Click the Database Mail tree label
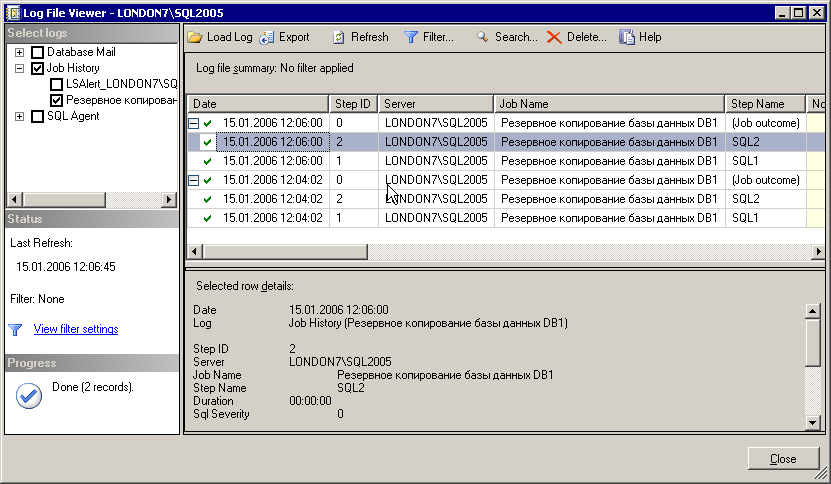 (x=81, y=52)
